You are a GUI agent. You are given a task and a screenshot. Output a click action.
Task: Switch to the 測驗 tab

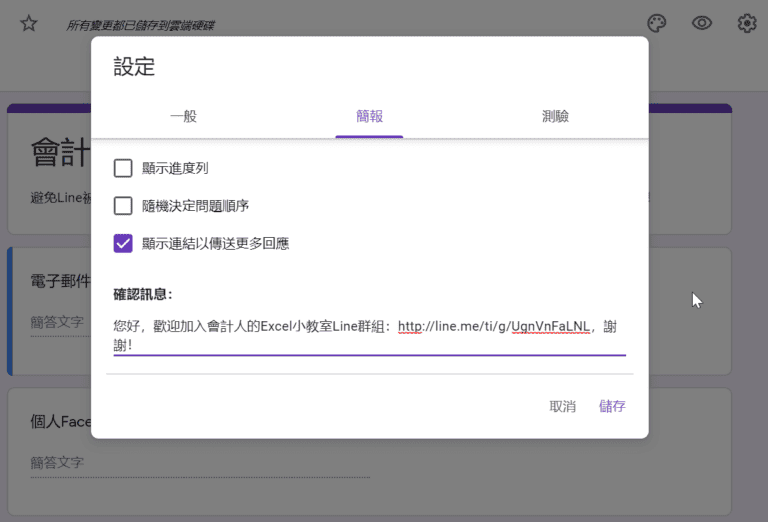click(555, 117)
